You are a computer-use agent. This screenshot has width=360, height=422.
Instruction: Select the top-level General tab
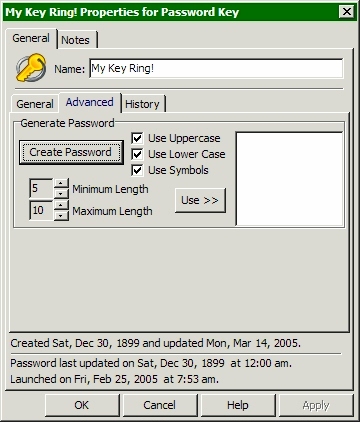click(x=31, y=38)
